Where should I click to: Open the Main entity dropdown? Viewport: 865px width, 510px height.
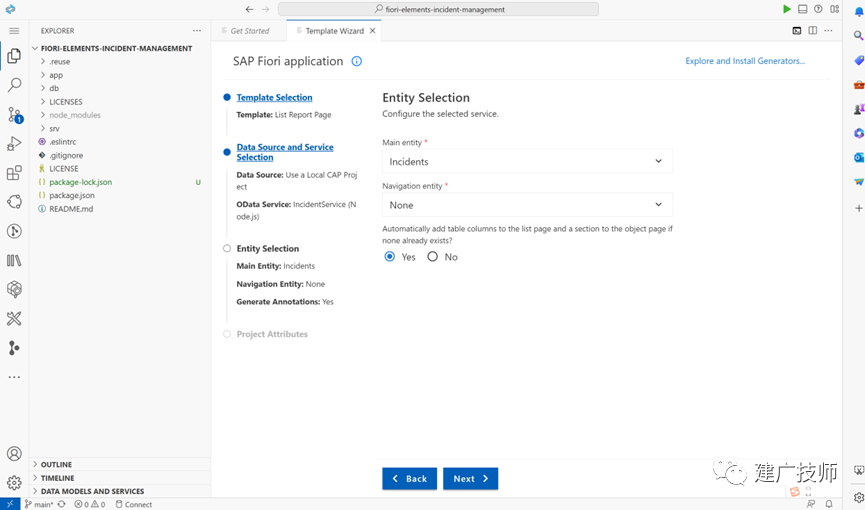pos(527,161)
